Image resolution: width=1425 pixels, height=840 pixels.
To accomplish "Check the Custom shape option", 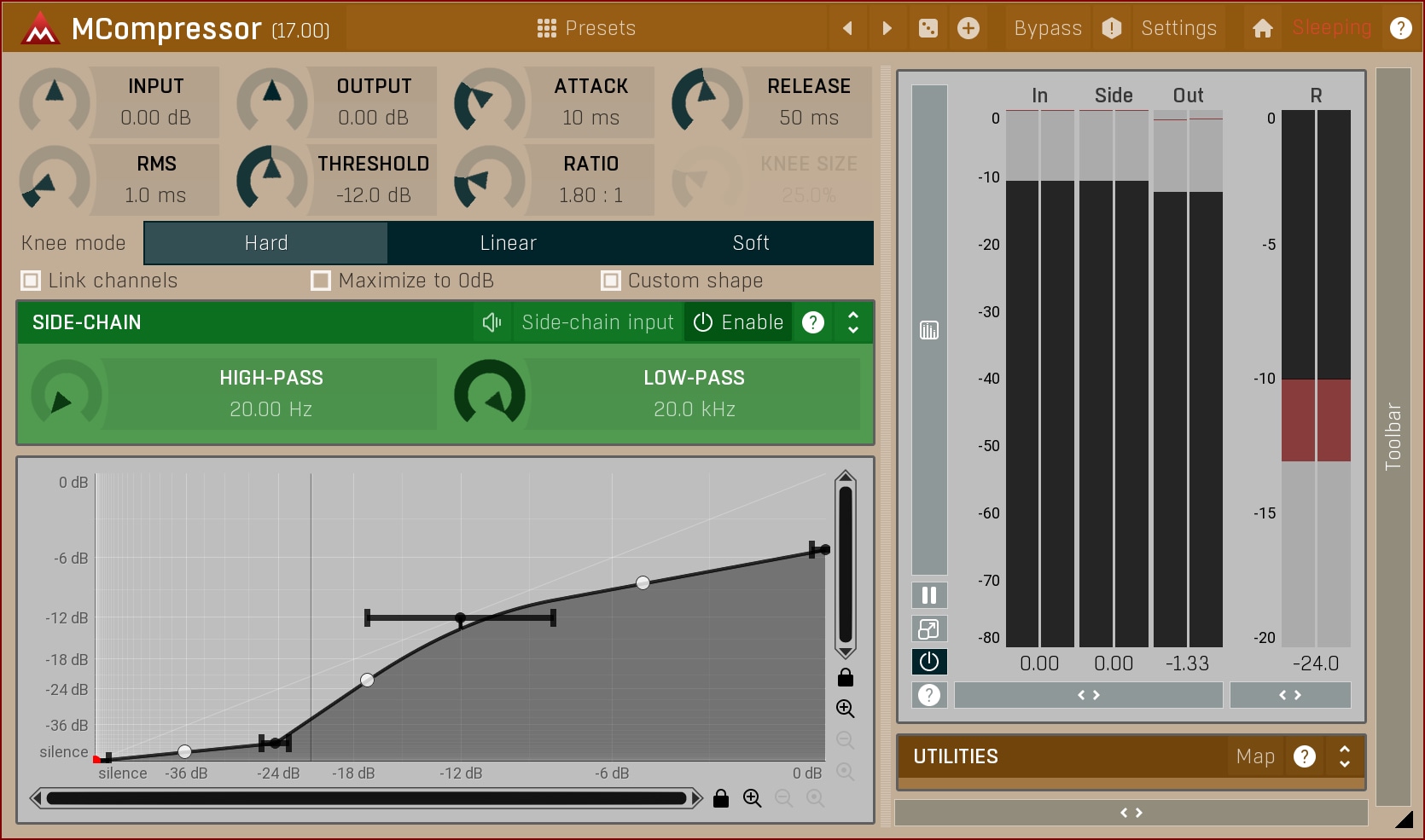I will tap(611, 281).
